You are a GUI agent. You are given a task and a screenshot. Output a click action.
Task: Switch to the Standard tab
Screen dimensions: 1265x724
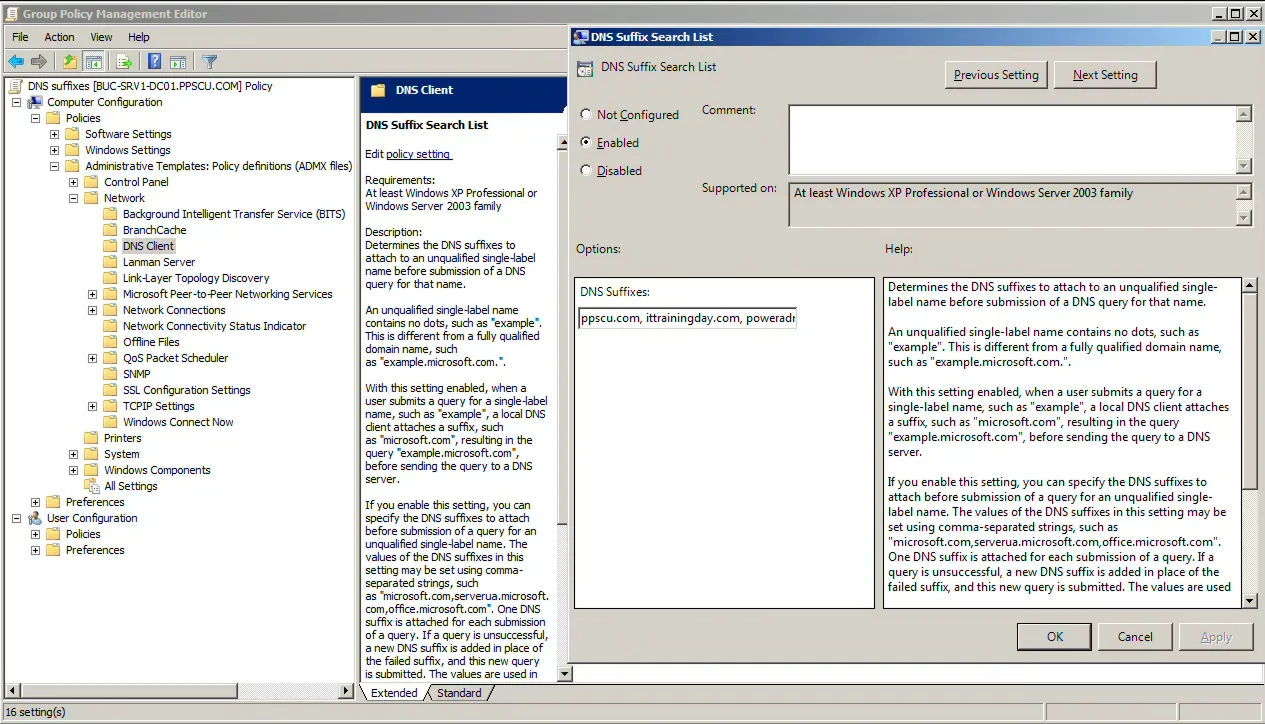459,693
